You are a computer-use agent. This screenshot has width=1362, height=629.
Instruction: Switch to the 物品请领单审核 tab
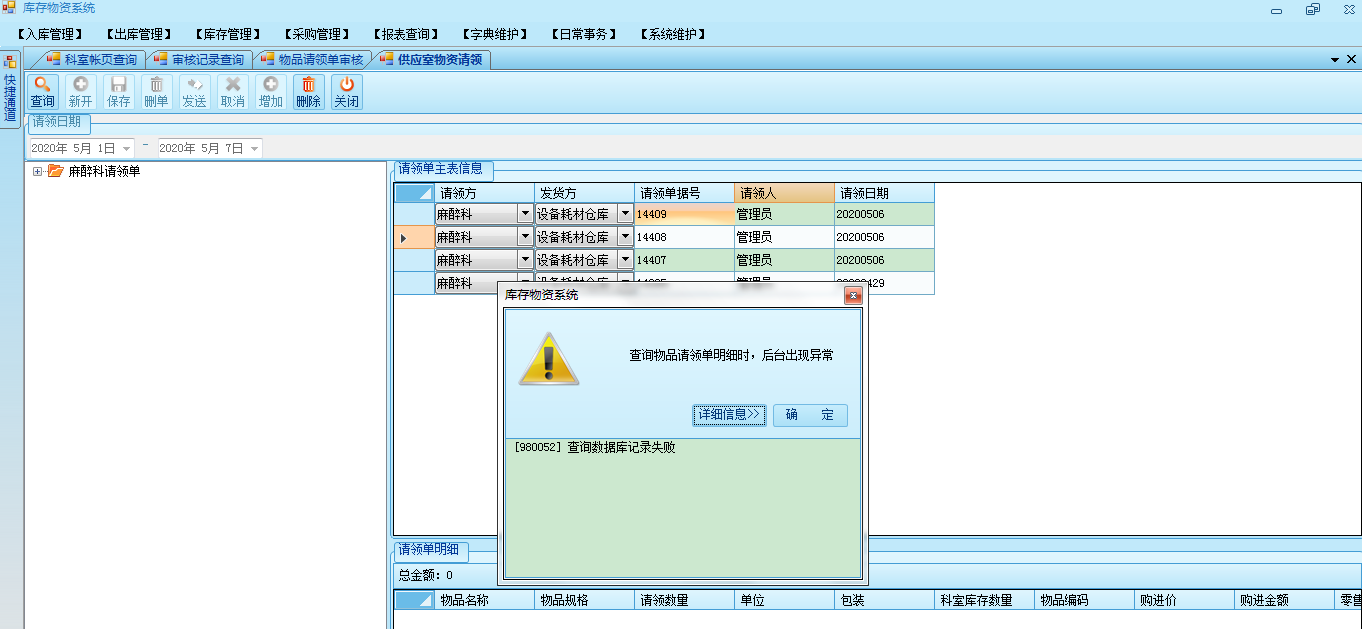[312, 60]
